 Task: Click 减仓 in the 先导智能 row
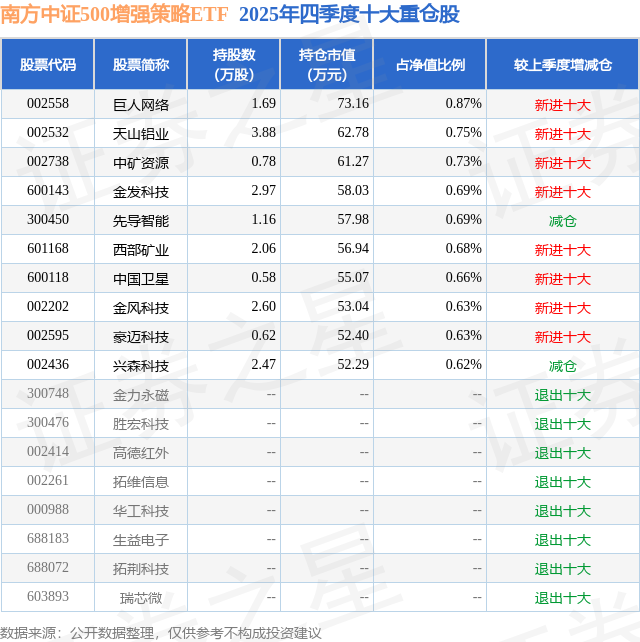click(x=563, y=221)
